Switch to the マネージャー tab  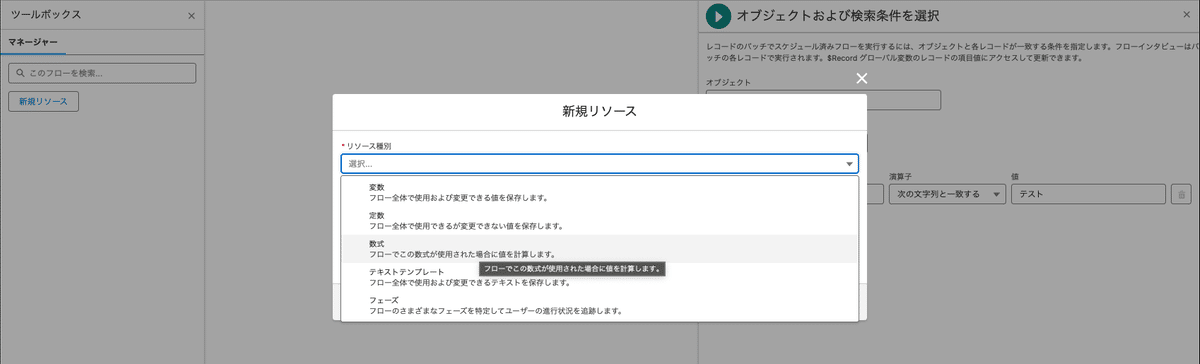[32, 43]
